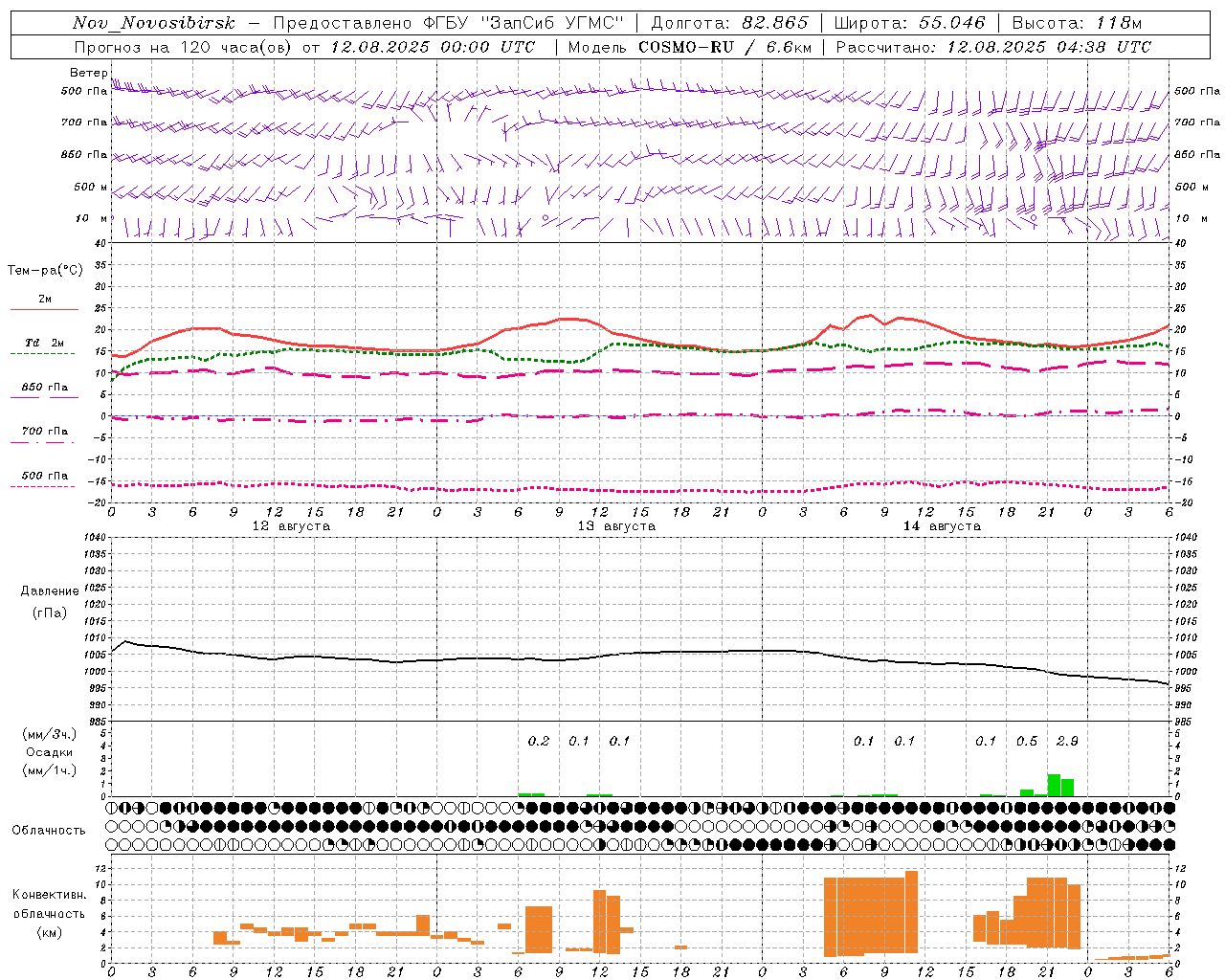Screen dimensions: 1225x980
Task: Select the (мм/1ч.) precipitation unit label
Action: tap(50, 771)
